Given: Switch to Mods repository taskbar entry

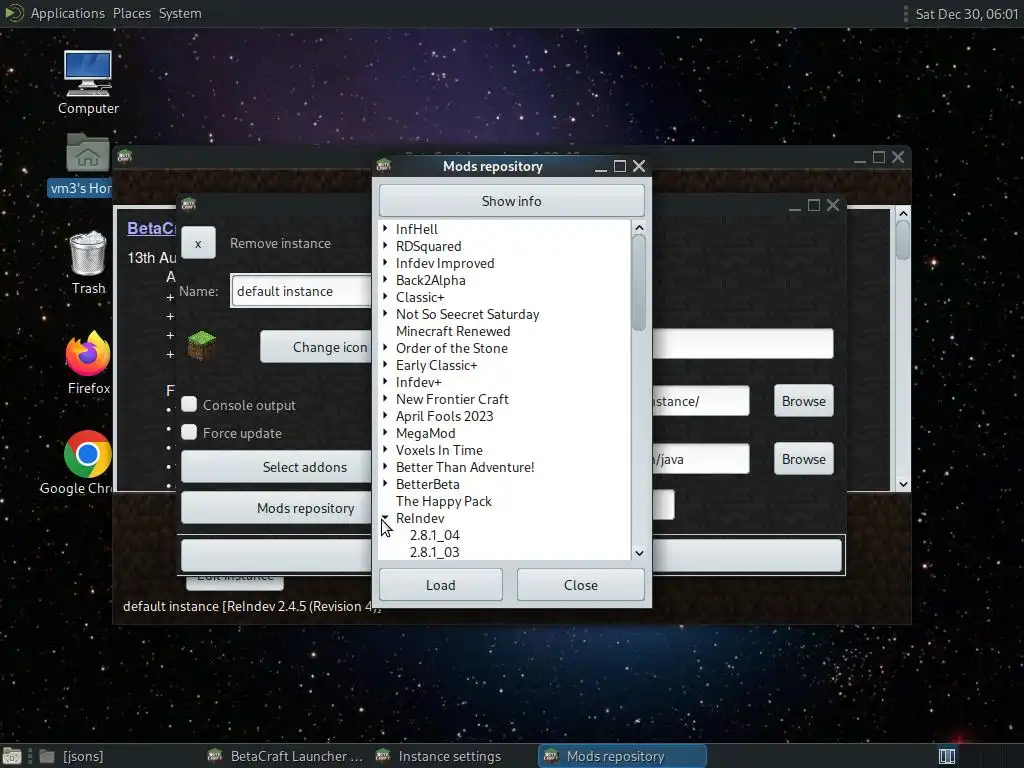Looking at the screenshot, I should coord(622,756).
